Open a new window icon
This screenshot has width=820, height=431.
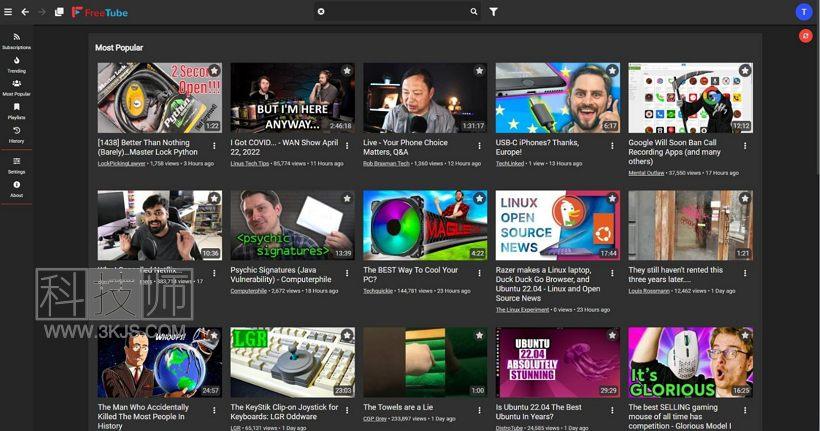point(59,12)
